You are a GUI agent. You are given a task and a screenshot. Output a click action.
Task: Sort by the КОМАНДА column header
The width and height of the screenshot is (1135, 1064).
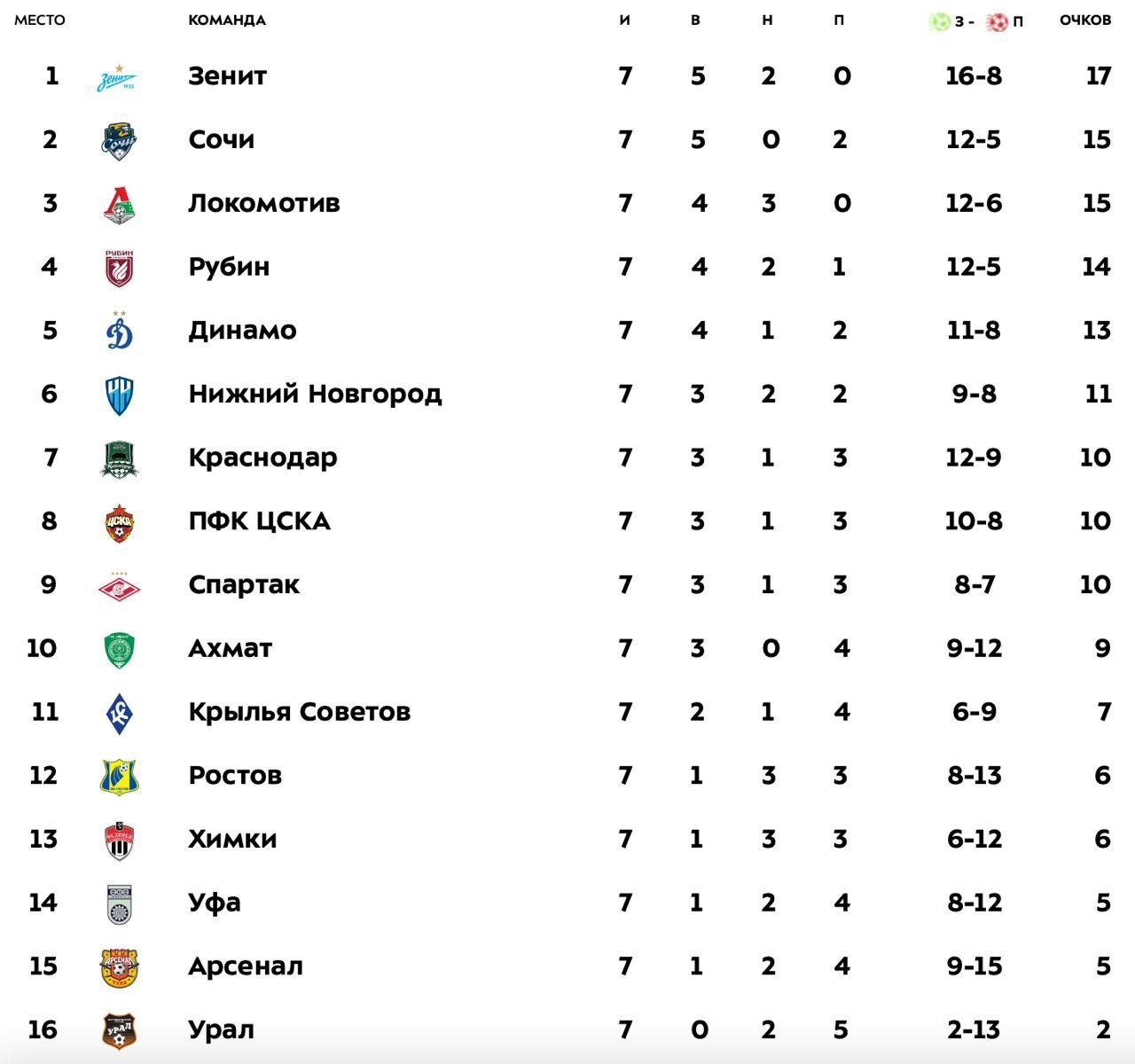tap(227, 20)
